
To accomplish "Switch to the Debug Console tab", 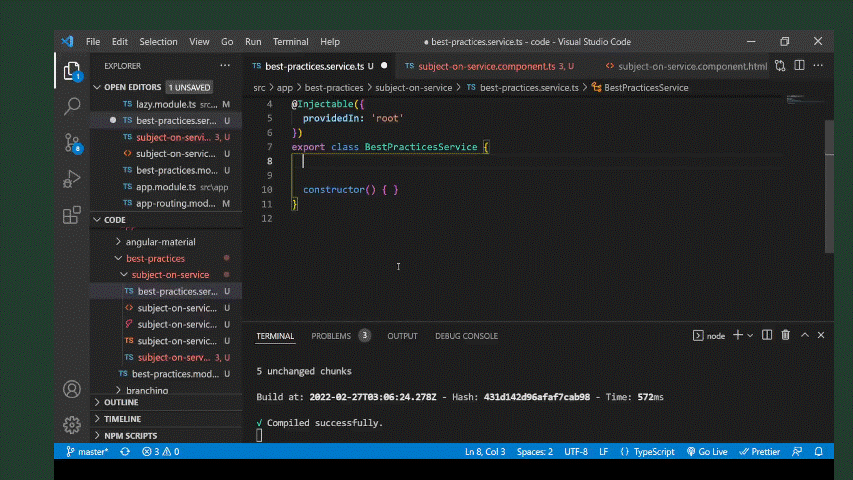I will point(466,336).
